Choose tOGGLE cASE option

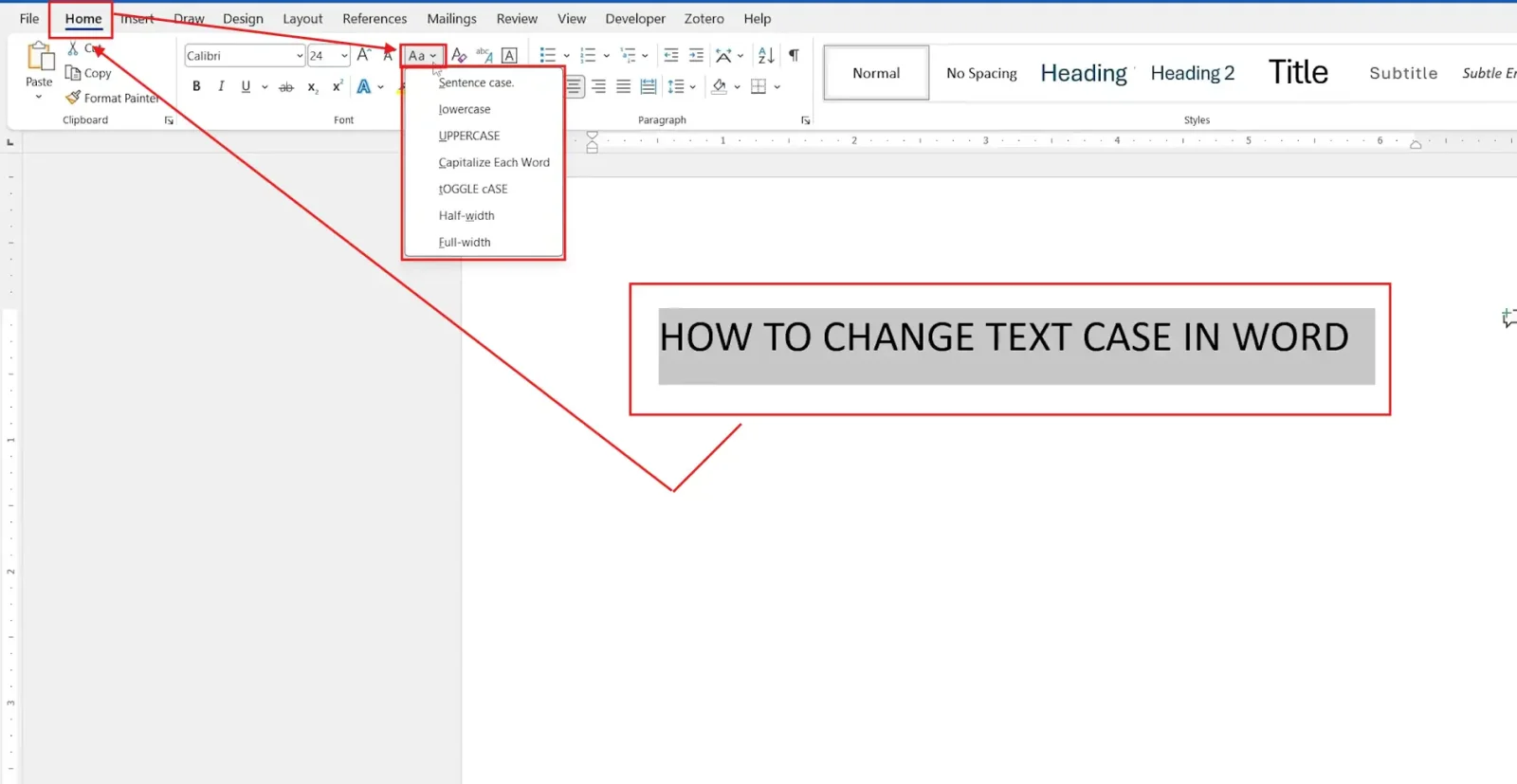point(484,189)
